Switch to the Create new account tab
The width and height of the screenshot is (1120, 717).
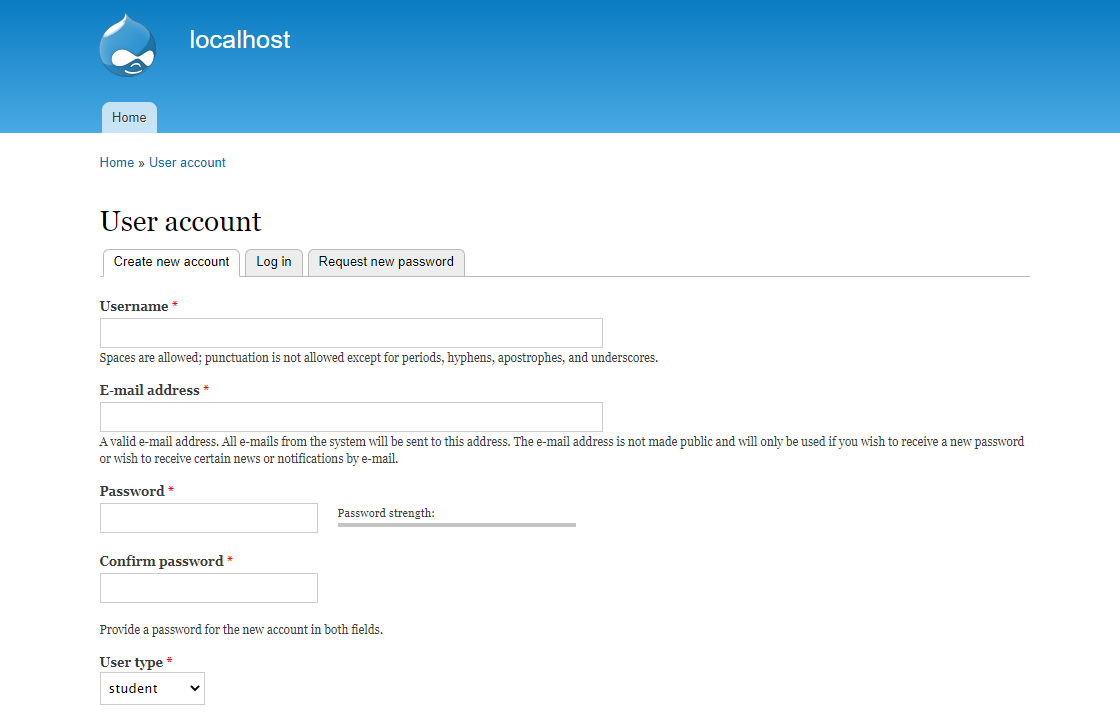[170, 261]
